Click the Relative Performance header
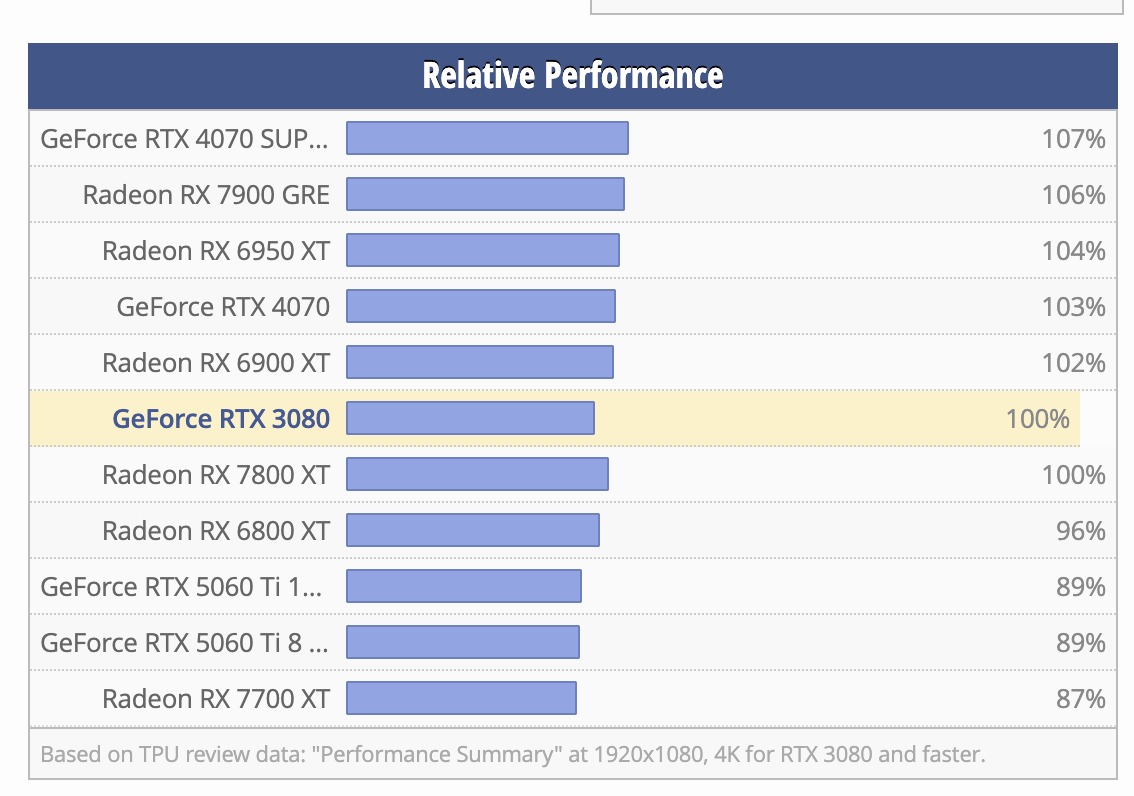 pyautogui.click(x=573, y=76)
